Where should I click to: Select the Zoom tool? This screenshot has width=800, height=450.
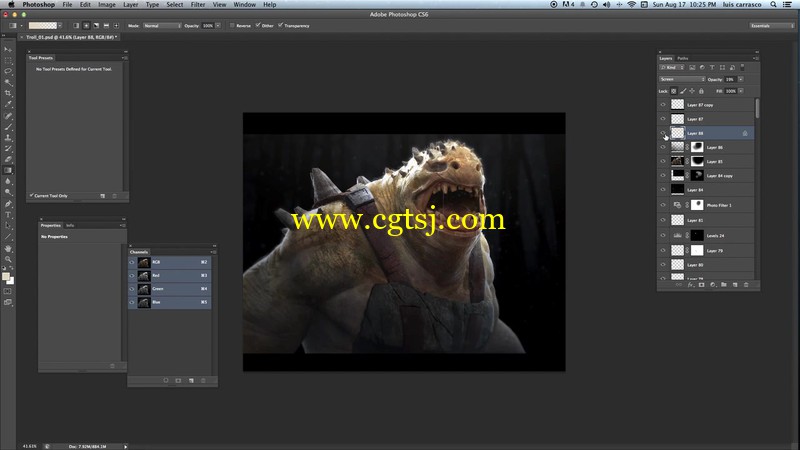8,259
